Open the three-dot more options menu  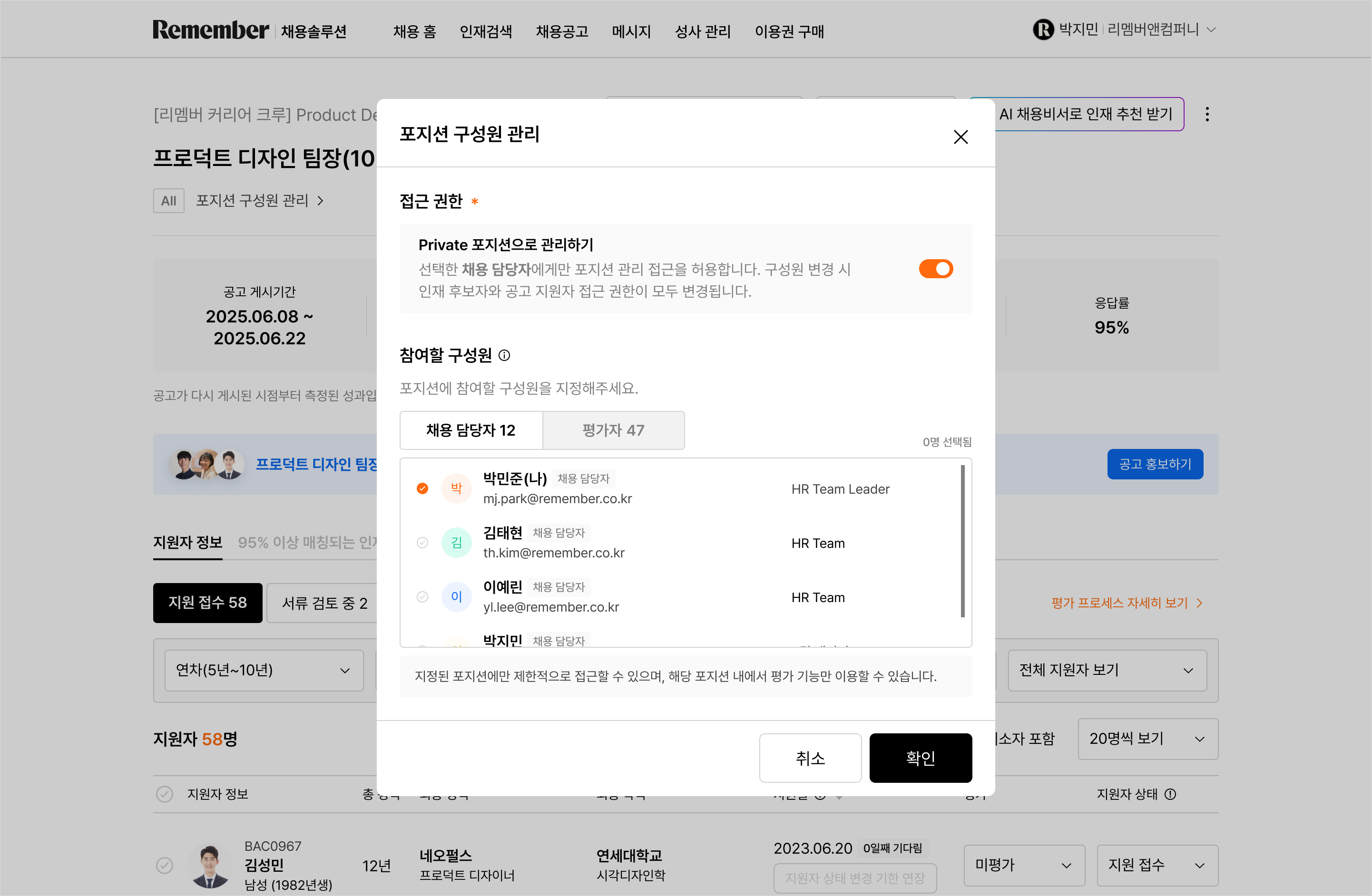tap(1206, 114)
